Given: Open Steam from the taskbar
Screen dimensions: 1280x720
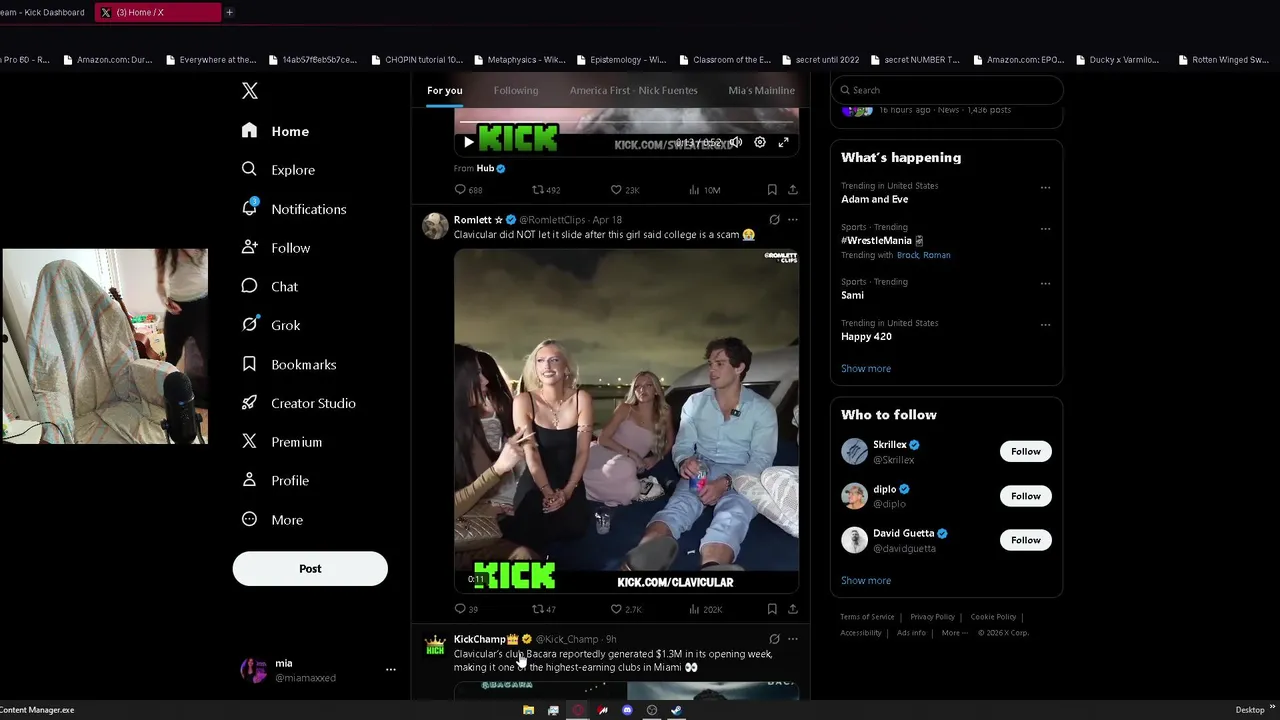Looking at the screenshot, I should click(x=676, y=710).
